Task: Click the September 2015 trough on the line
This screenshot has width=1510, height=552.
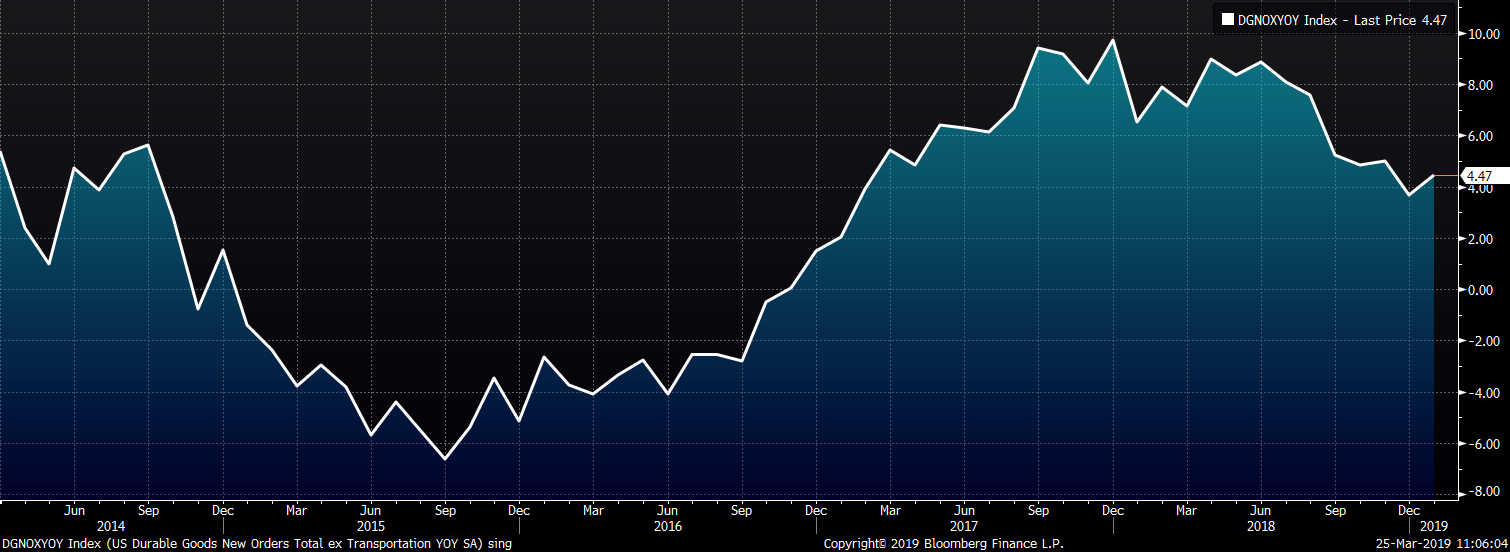Action: point(445,459)
